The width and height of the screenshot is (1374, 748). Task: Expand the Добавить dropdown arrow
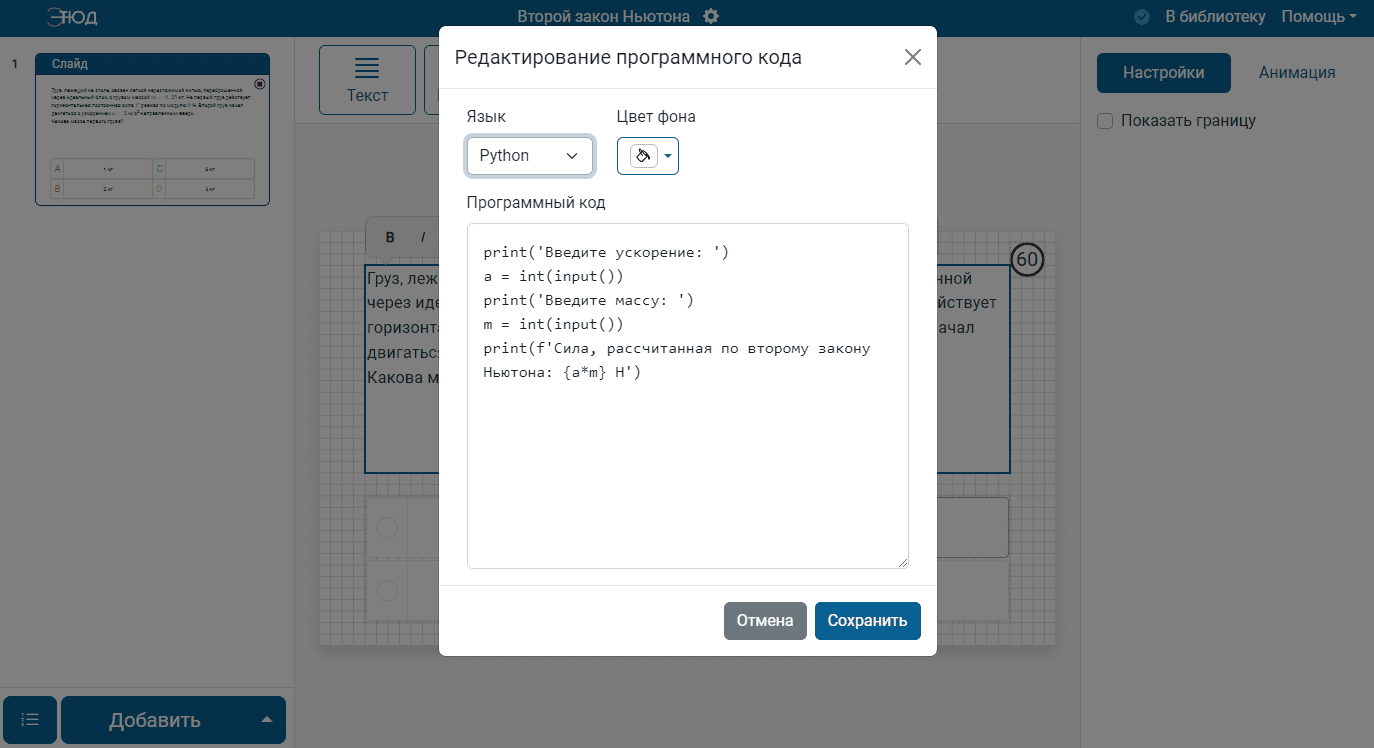point(266,720)
